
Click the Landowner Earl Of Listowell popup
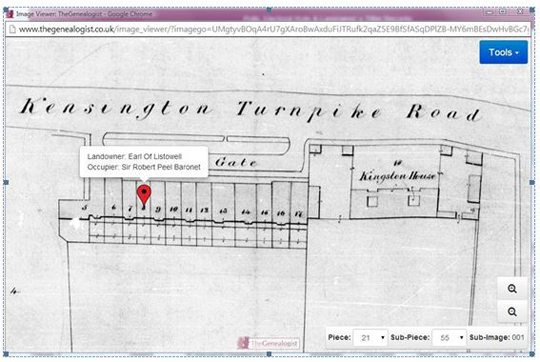(x=144, y=162)
